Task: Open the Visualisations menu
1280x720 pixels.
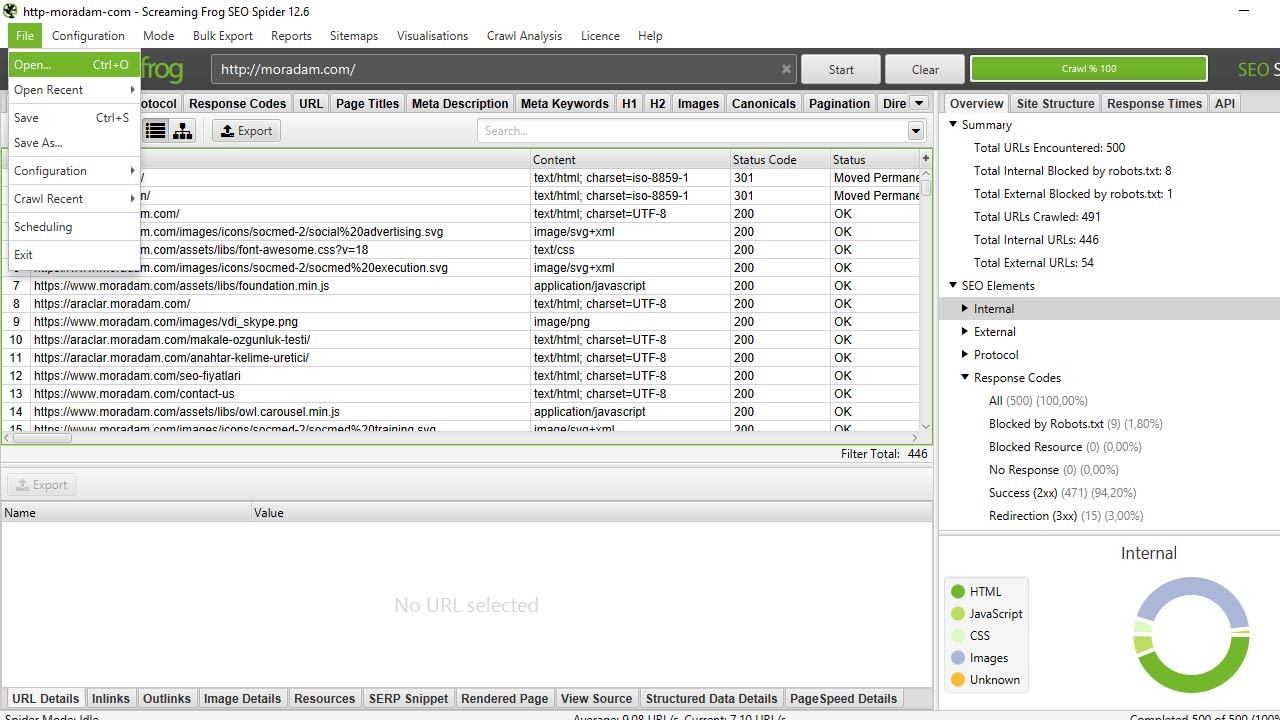Action: (432, 36)
